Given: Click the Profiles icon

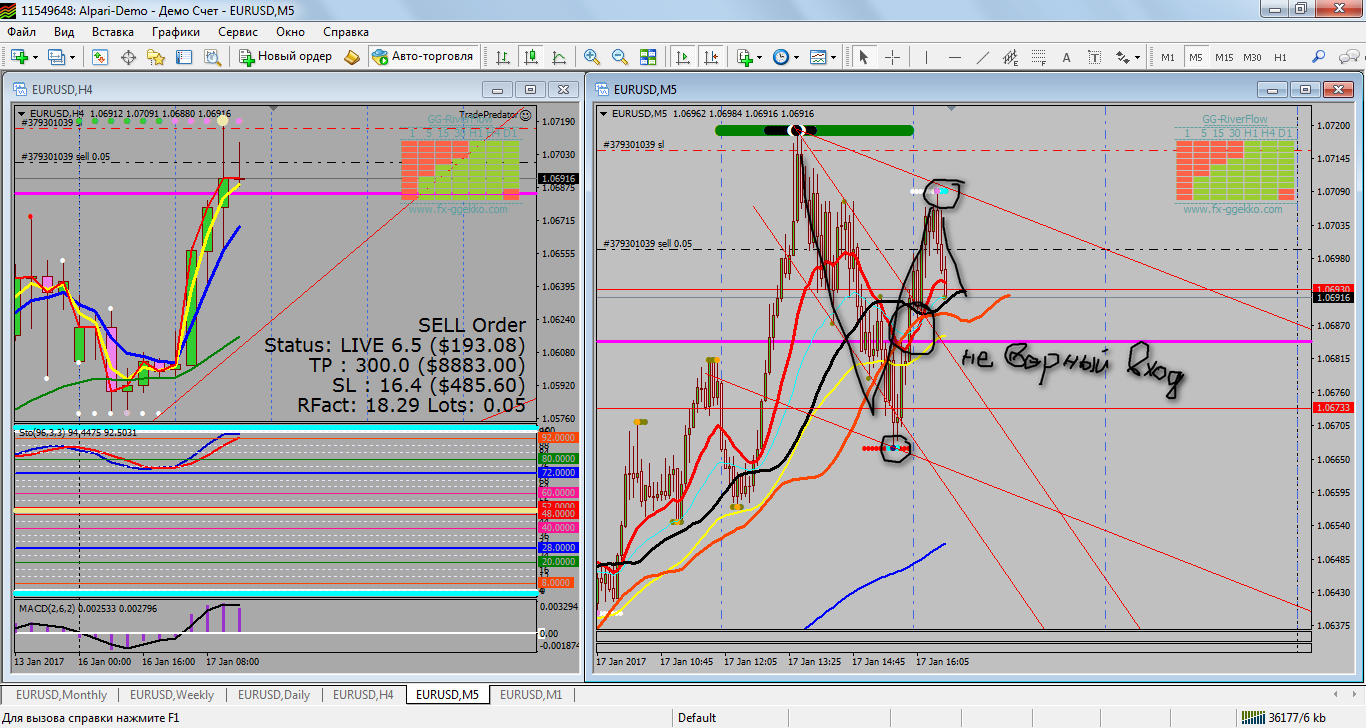Looking at the screenshot, I should point(57,57).
